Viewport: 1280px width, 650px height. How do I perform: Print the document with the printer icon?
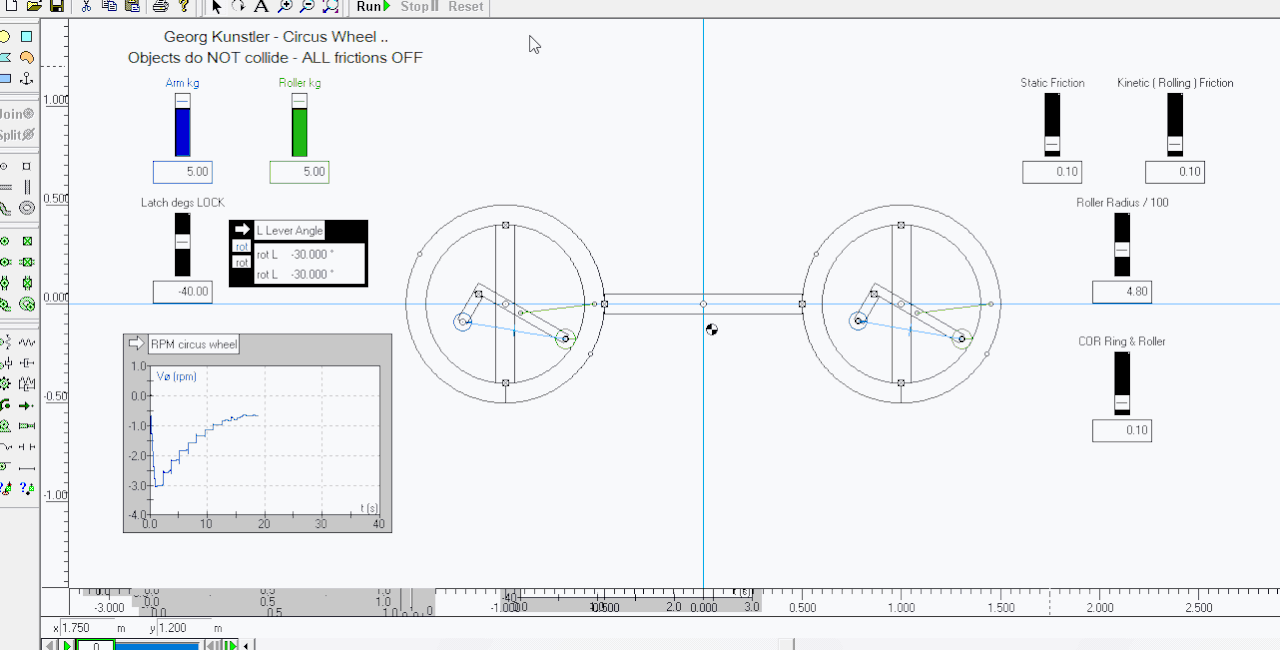click(160, 6)
